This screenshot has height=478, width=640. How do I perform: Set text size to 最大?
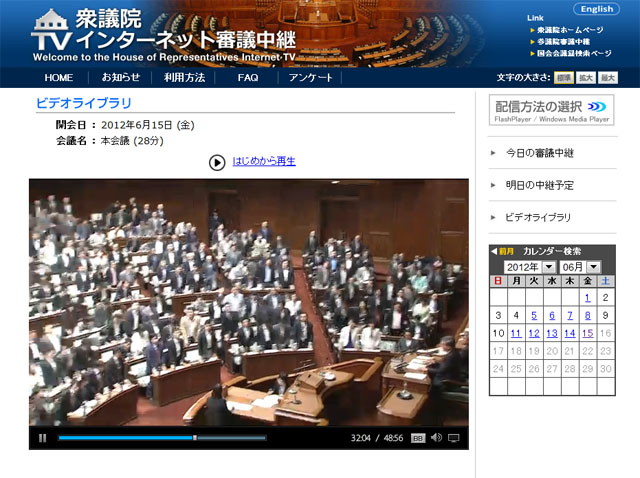click(x=608, y=77)
